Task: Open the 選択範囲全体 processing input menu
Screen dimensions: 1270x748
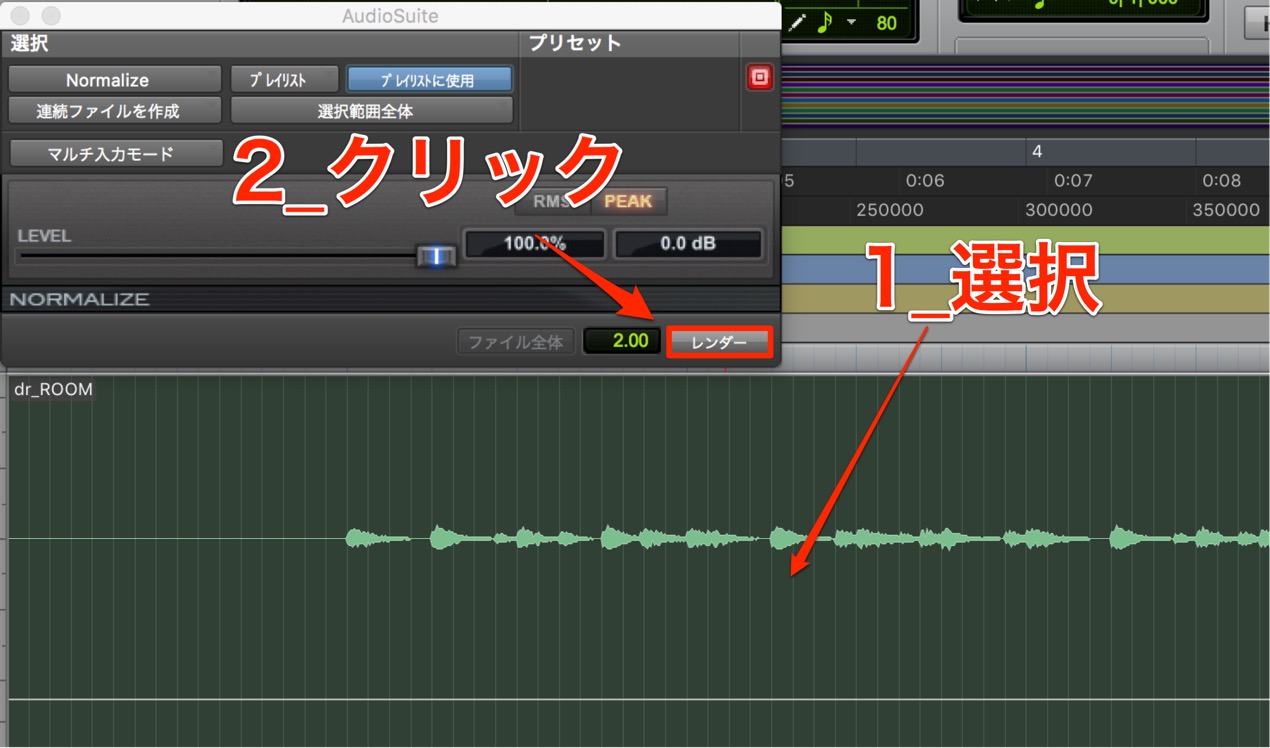Action: click(371, 110)
